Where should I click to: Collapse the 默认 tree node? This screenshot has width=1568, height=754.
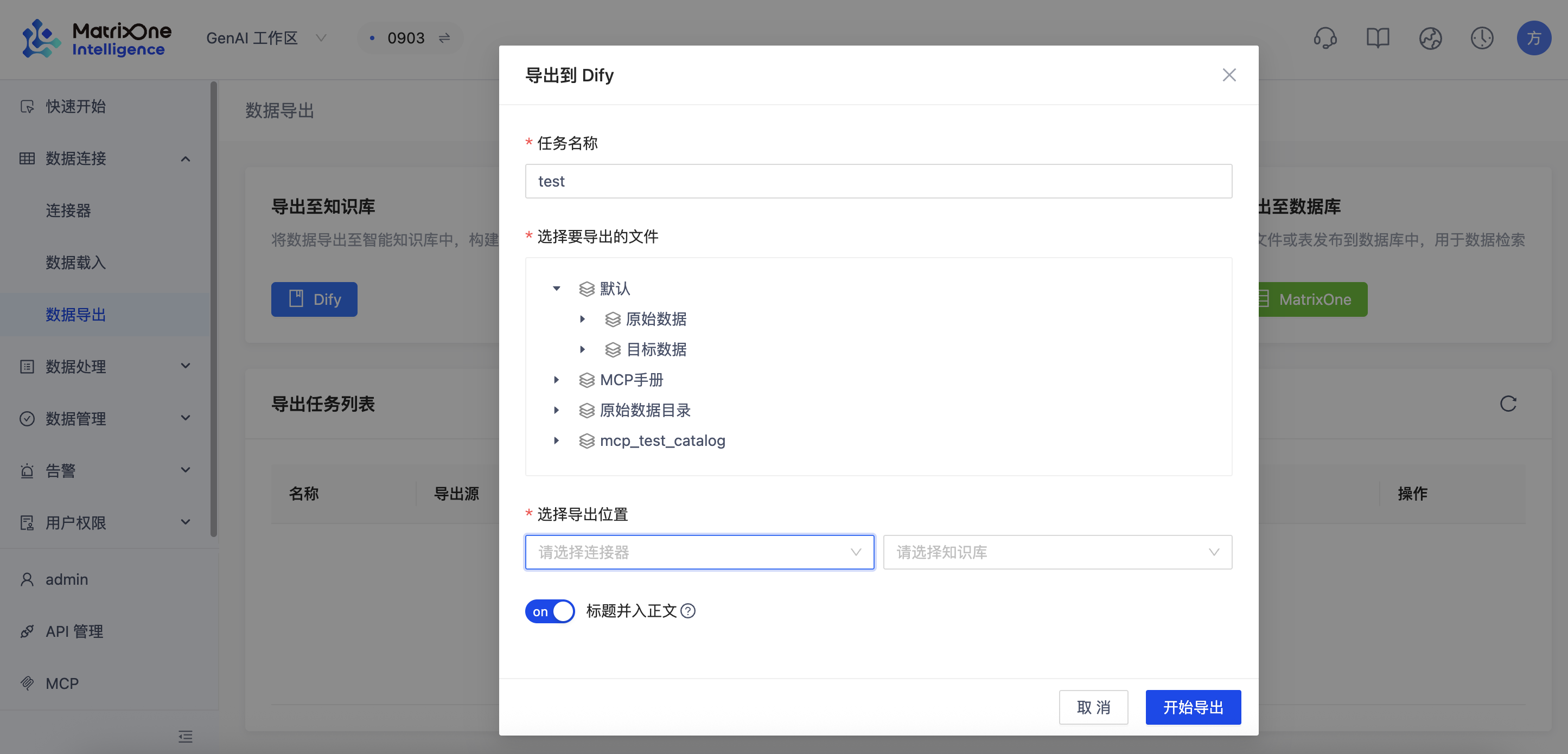click(556, 289)
